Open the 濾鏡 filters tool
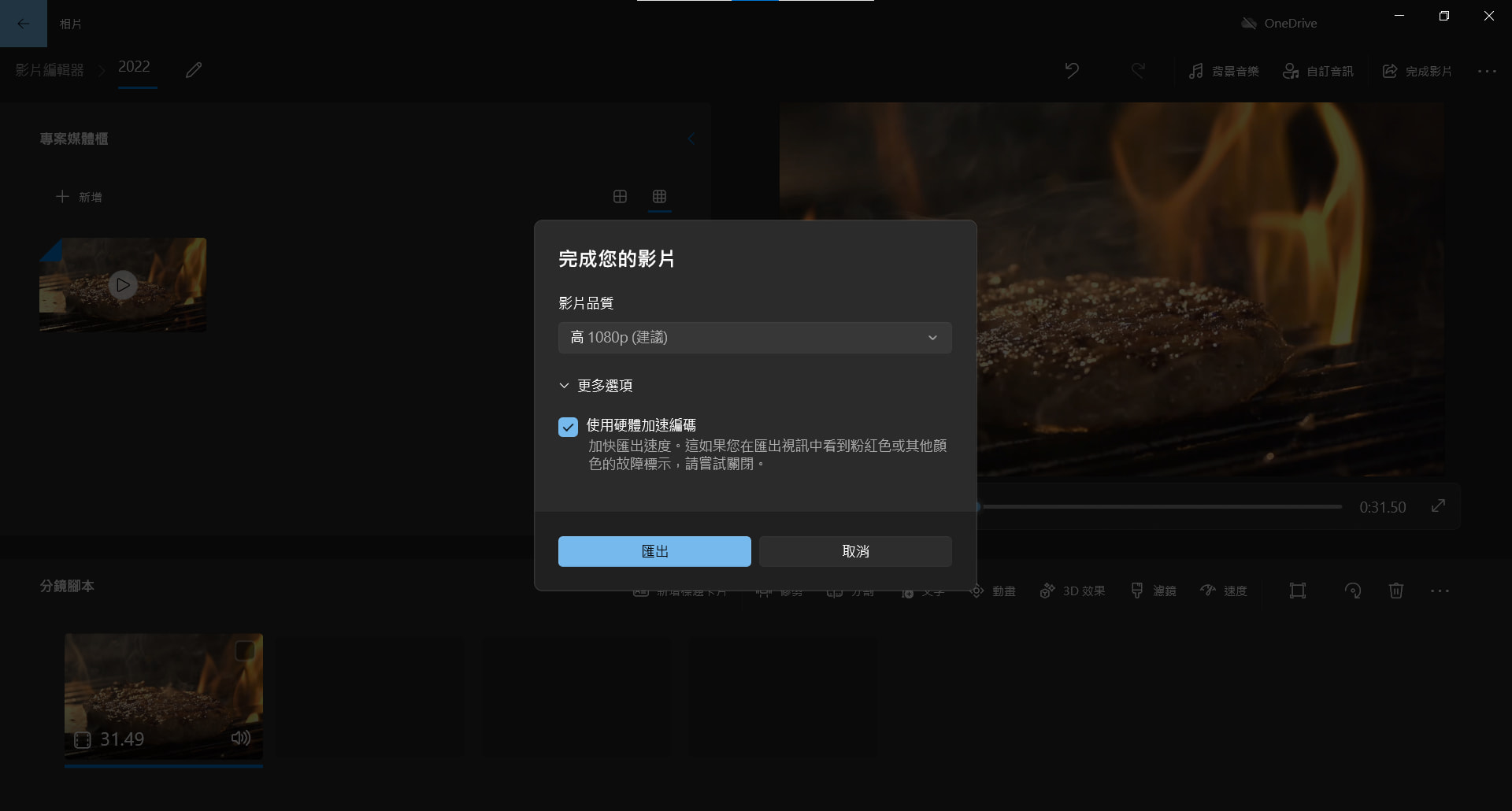 [x=1153, y=591]
